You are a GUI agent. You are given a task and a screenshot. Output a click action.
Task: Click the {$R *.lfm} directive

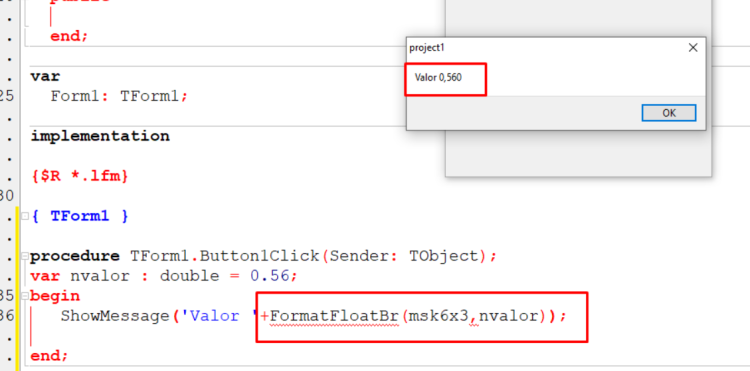[80, 176]
